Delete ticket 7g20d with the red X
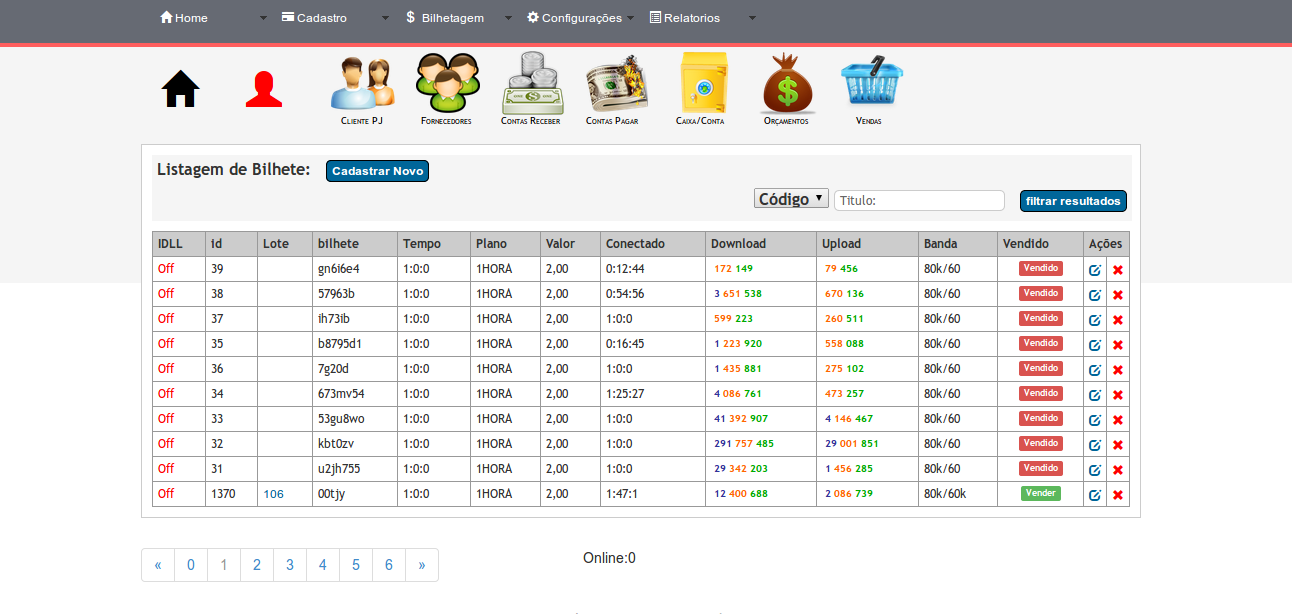1292x614 pixels. pos(1118,370)
